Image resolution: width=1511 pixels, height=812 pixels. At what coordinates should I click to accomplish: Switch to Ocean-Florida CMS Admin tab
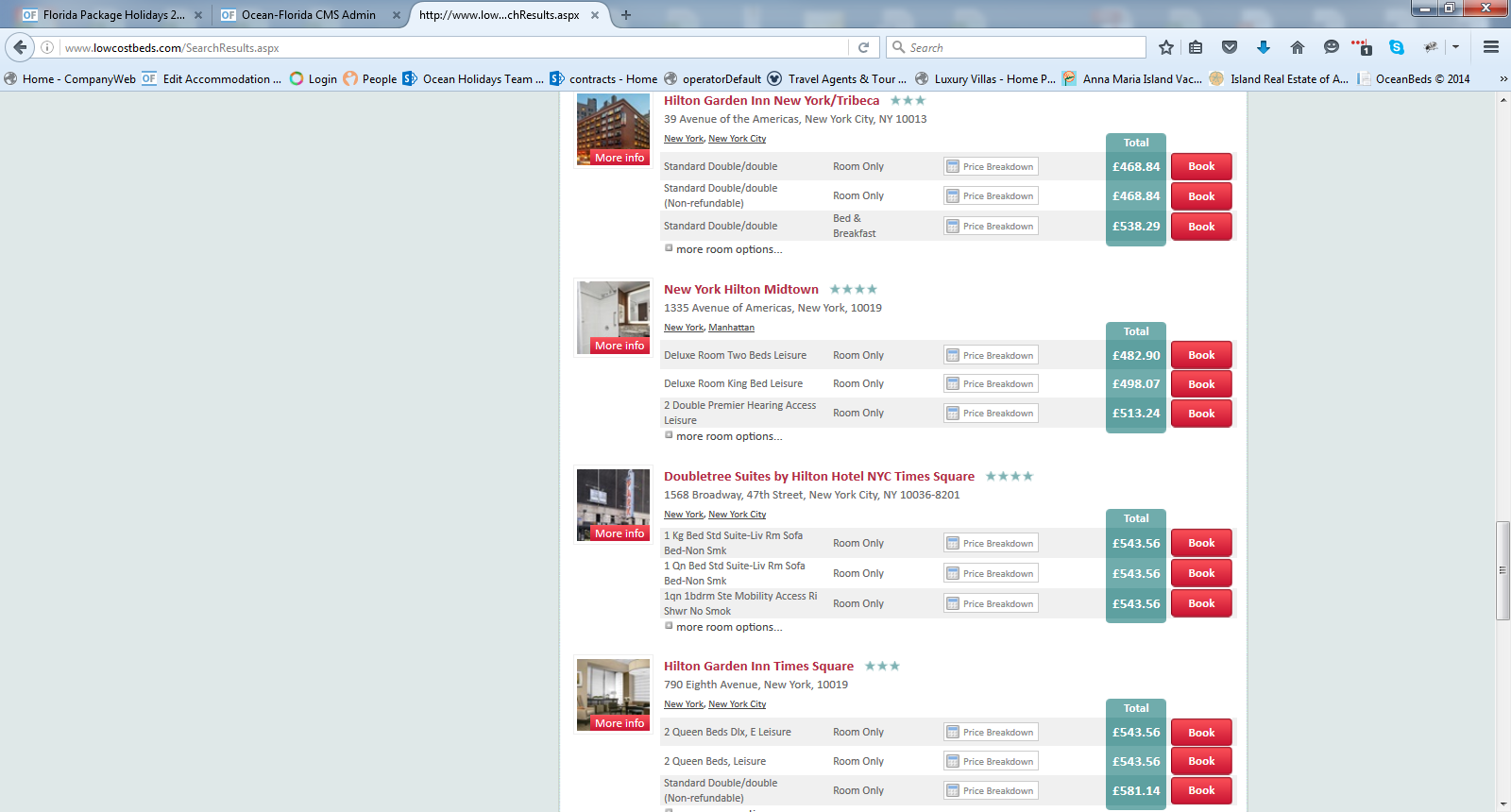(309, 15)
